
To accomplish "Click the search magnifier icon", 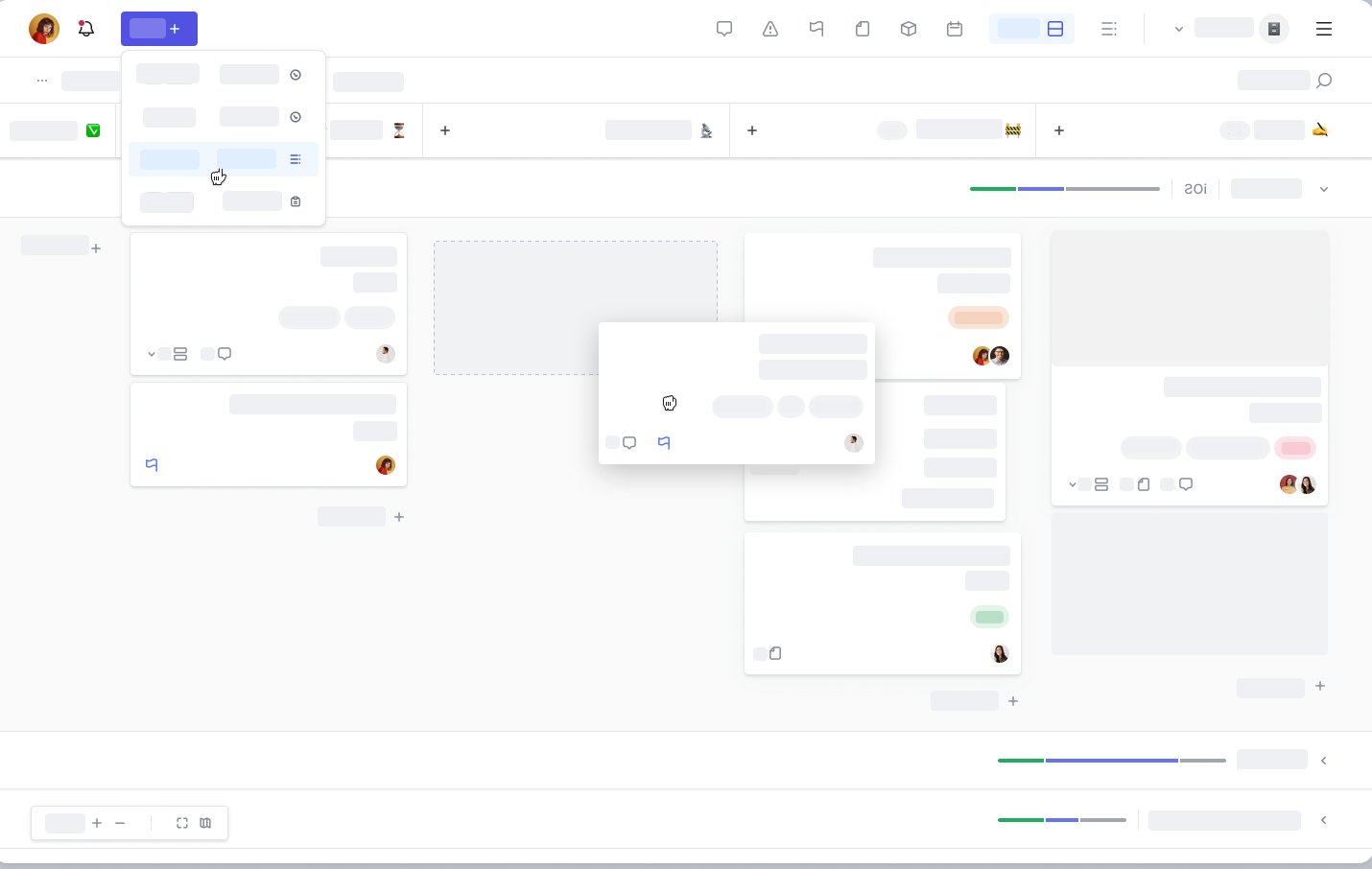I will (1325, 81).
